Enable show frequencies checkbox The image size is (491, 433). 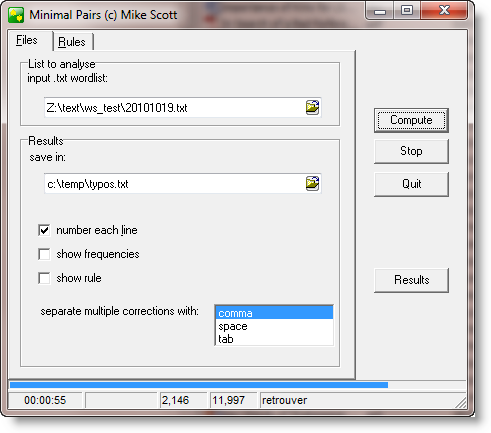(x=44, y=254)
